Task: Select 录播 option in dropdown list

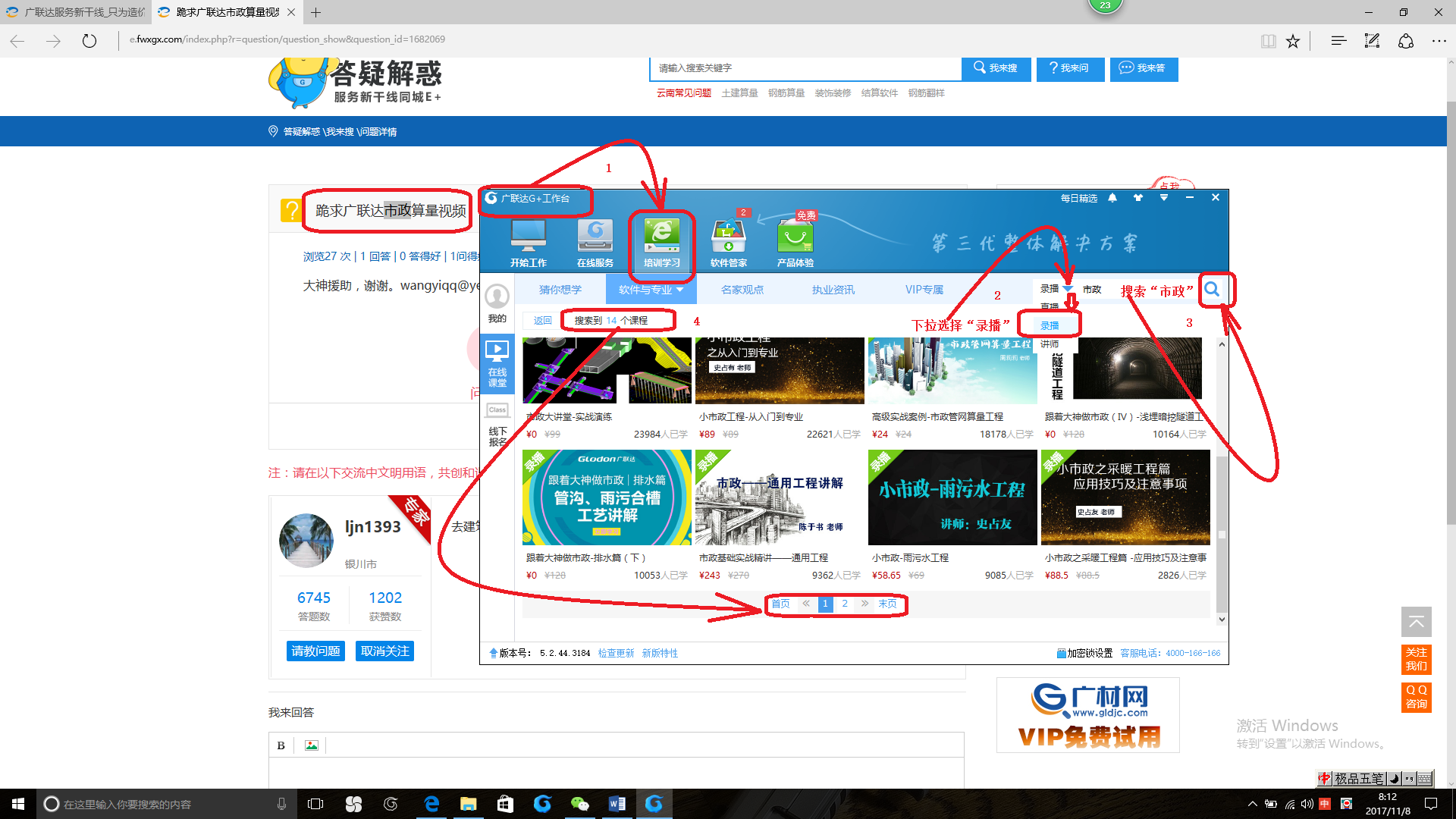Action: coord(1050,325)
